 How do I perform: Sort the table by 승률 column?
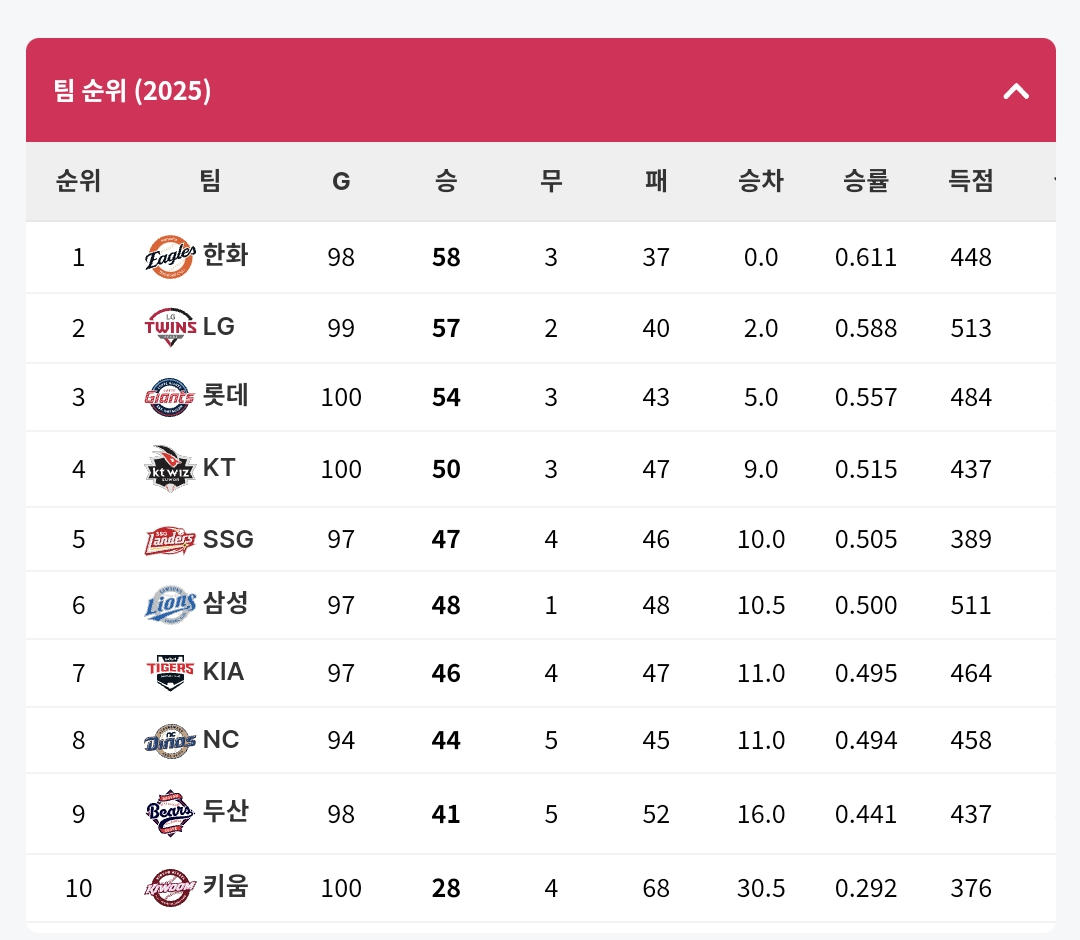click(866, 181)
